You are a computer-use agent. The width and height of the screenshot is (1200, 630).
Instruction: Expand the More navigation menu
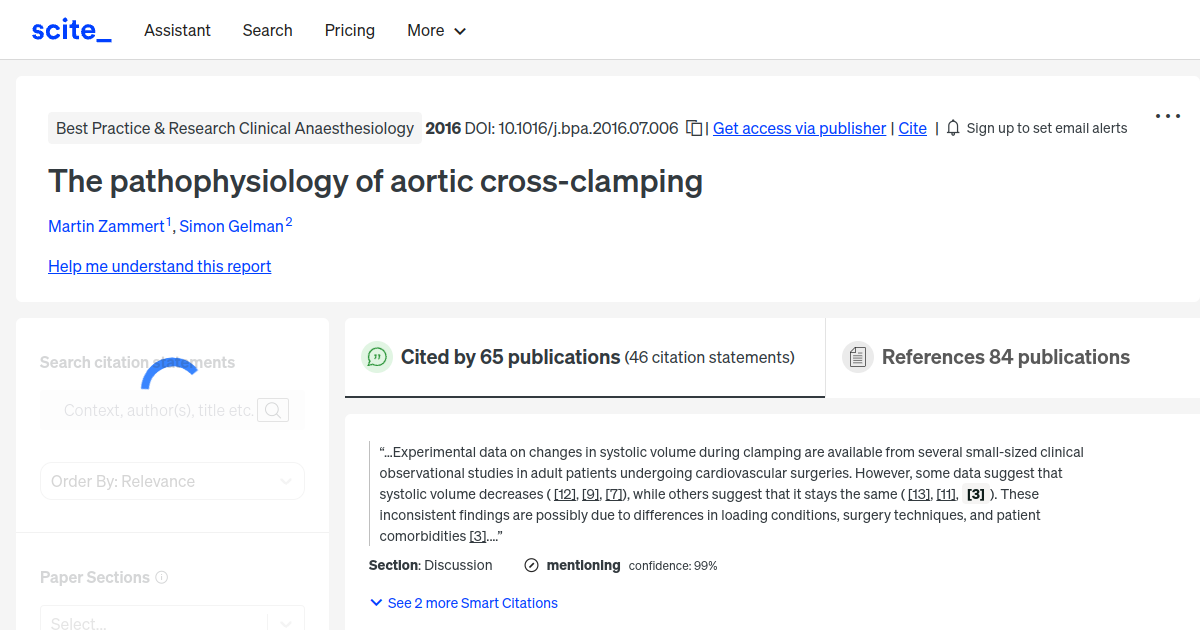click(436, 30)
